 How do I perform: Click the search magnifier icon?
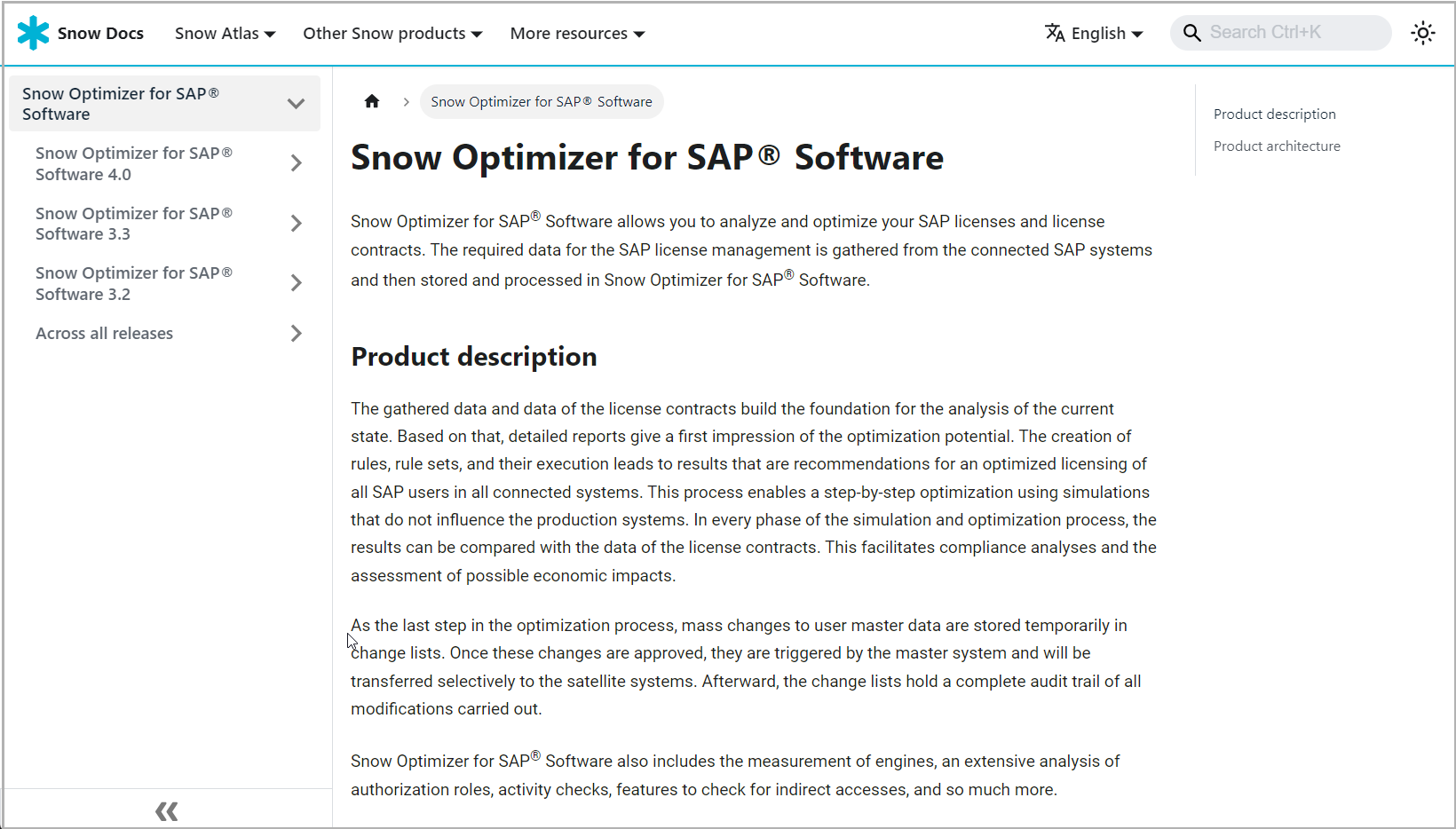pos(1192,33)
